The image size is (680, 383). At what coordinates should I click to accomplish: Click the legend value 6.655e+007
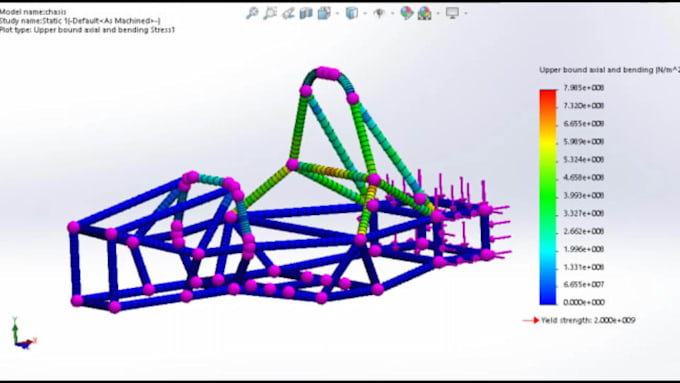pyautogui.click(x=584, y=285)
